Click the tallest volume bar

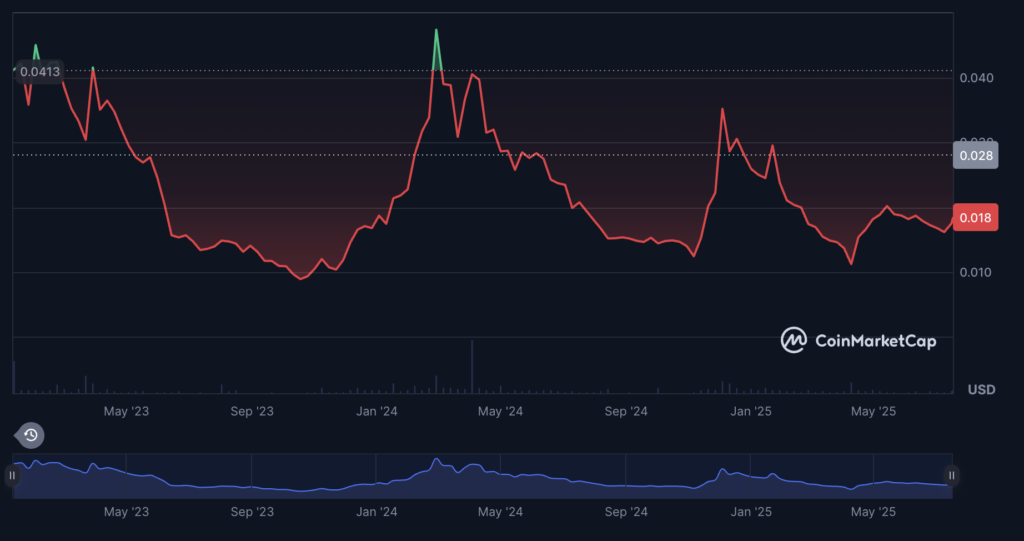tap(471, 367)
